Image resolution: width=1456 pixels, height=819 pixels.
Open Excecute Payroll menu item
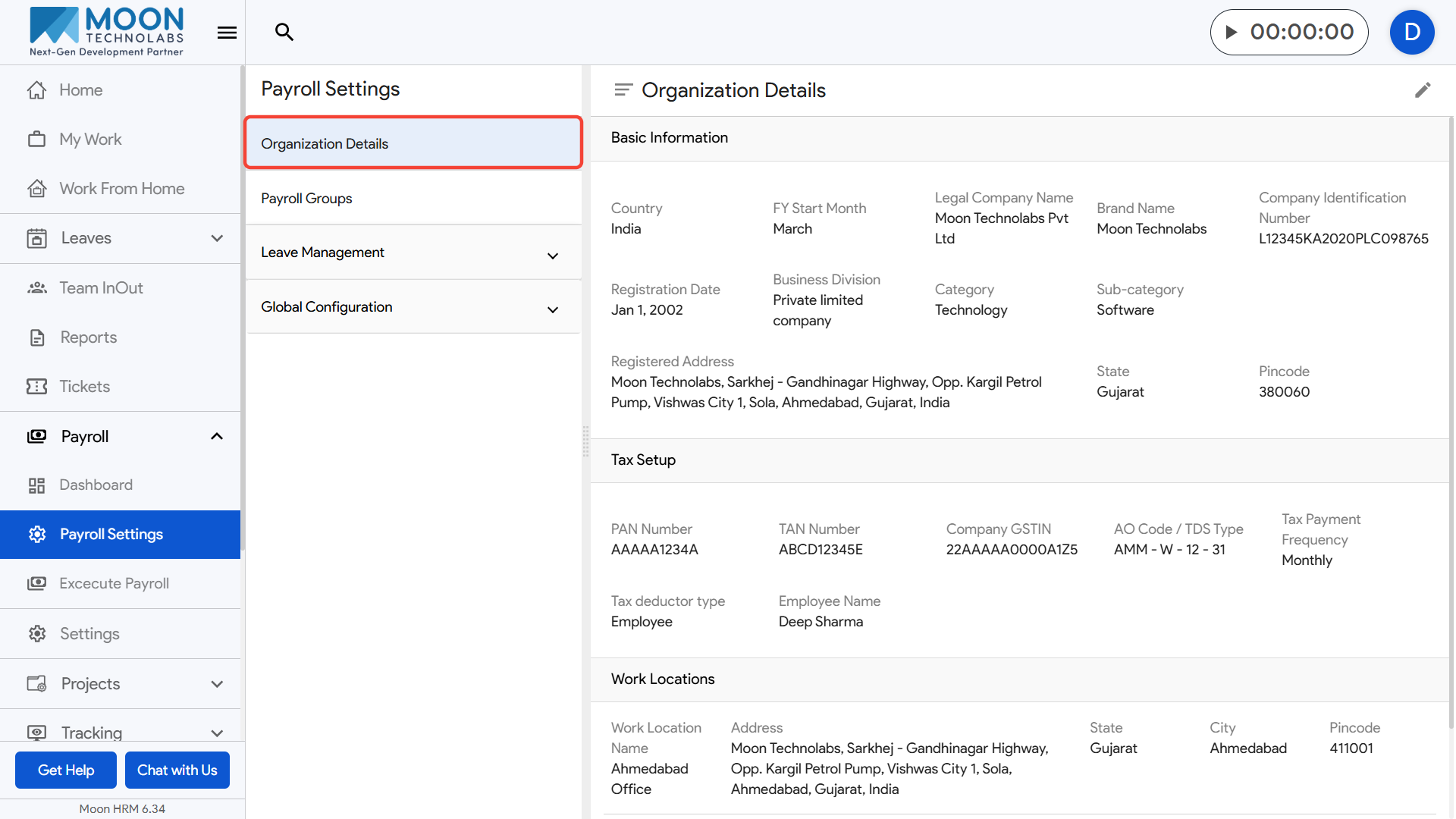point(114,584)
